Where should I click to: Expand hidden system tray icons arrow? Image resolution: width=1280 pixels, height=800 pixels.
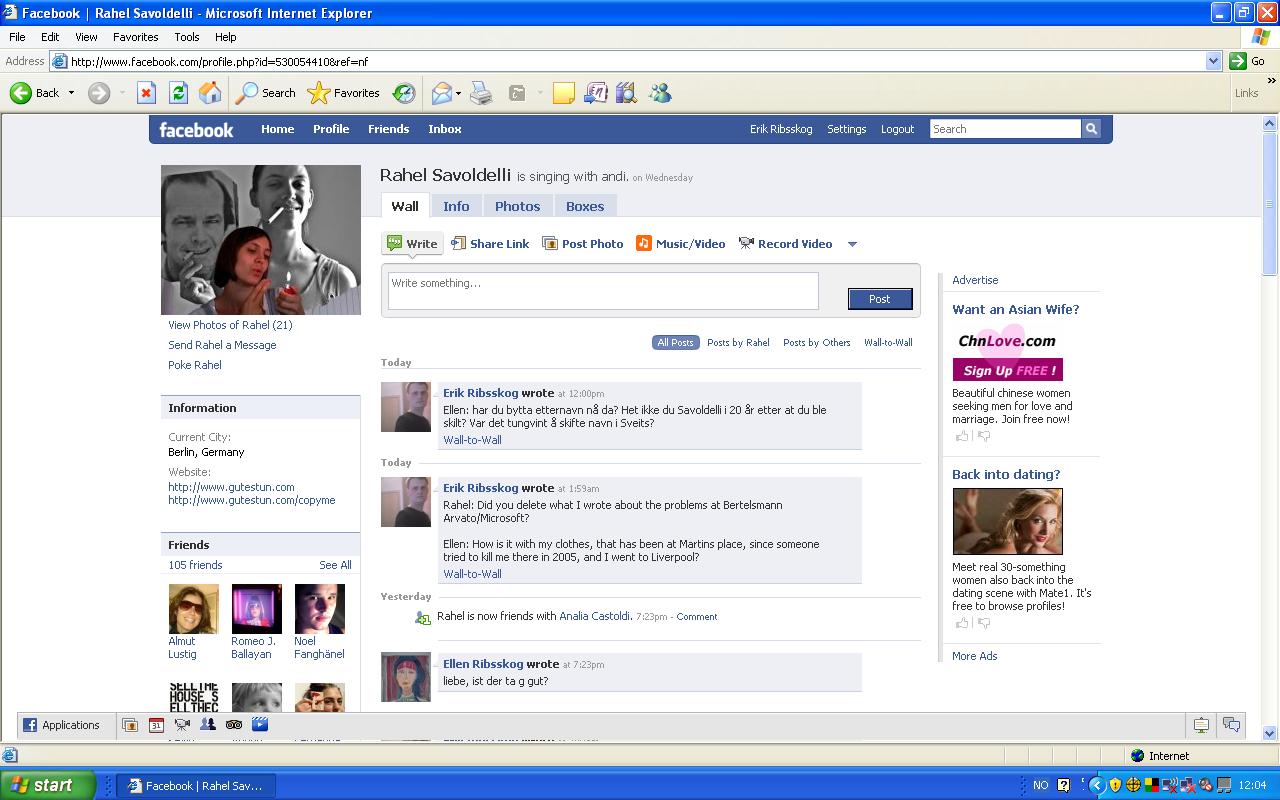[1096, 785]
